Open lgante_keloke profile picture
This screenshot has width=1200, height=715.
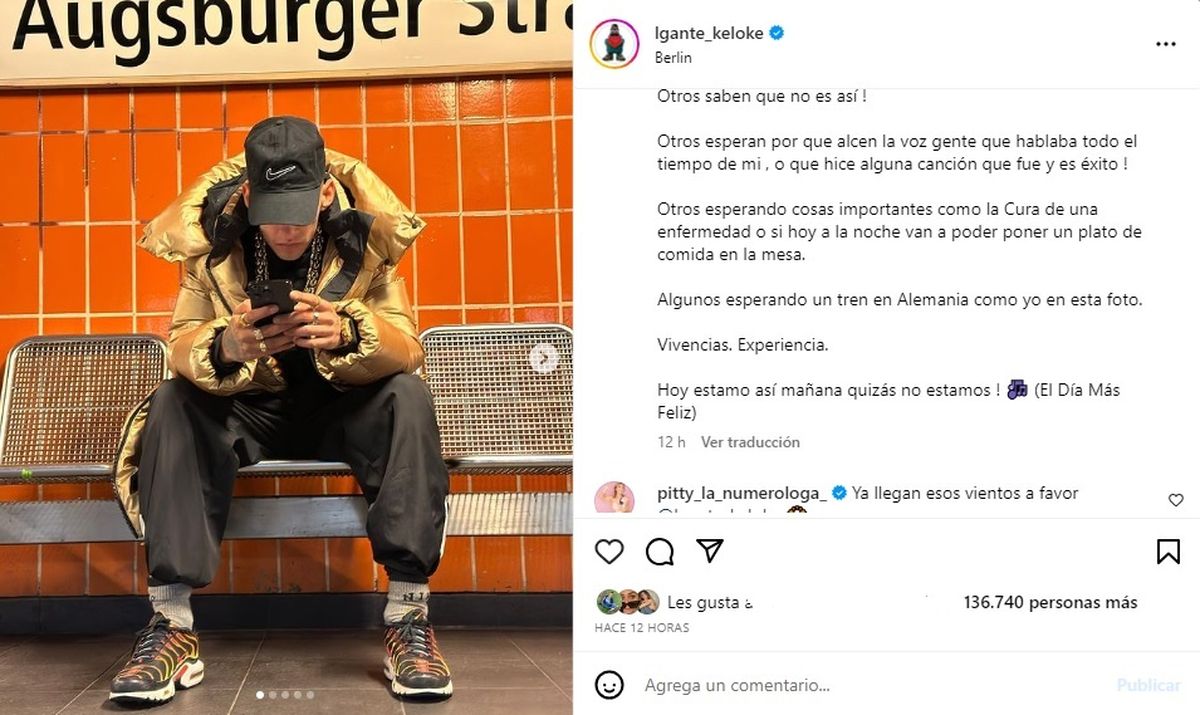point(614,44)
